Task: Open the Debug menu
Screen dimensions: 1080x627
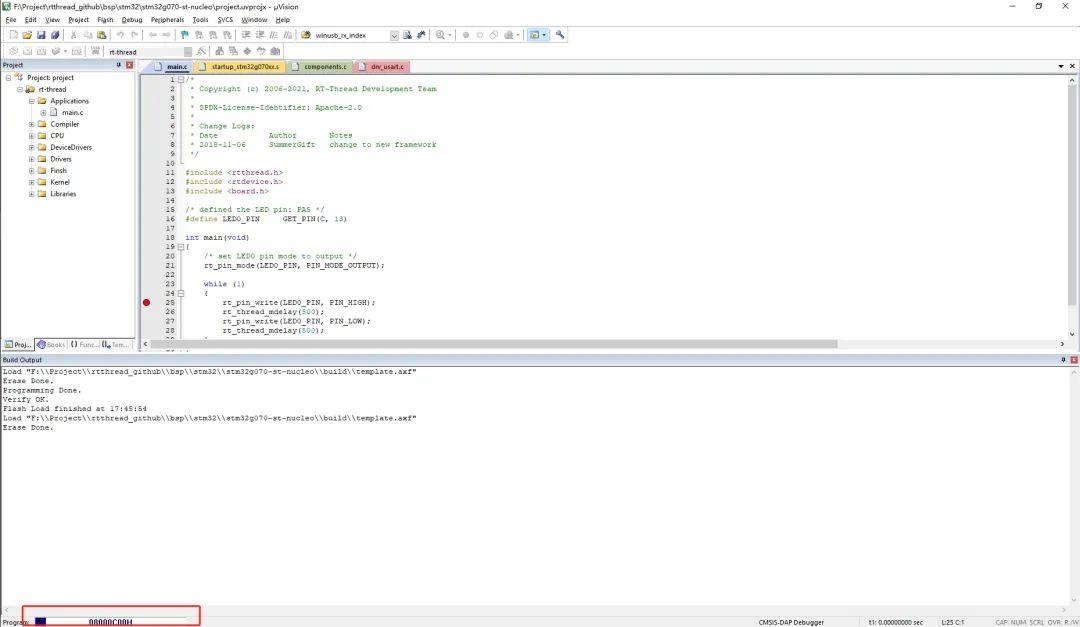Action: tap(132, 20)
